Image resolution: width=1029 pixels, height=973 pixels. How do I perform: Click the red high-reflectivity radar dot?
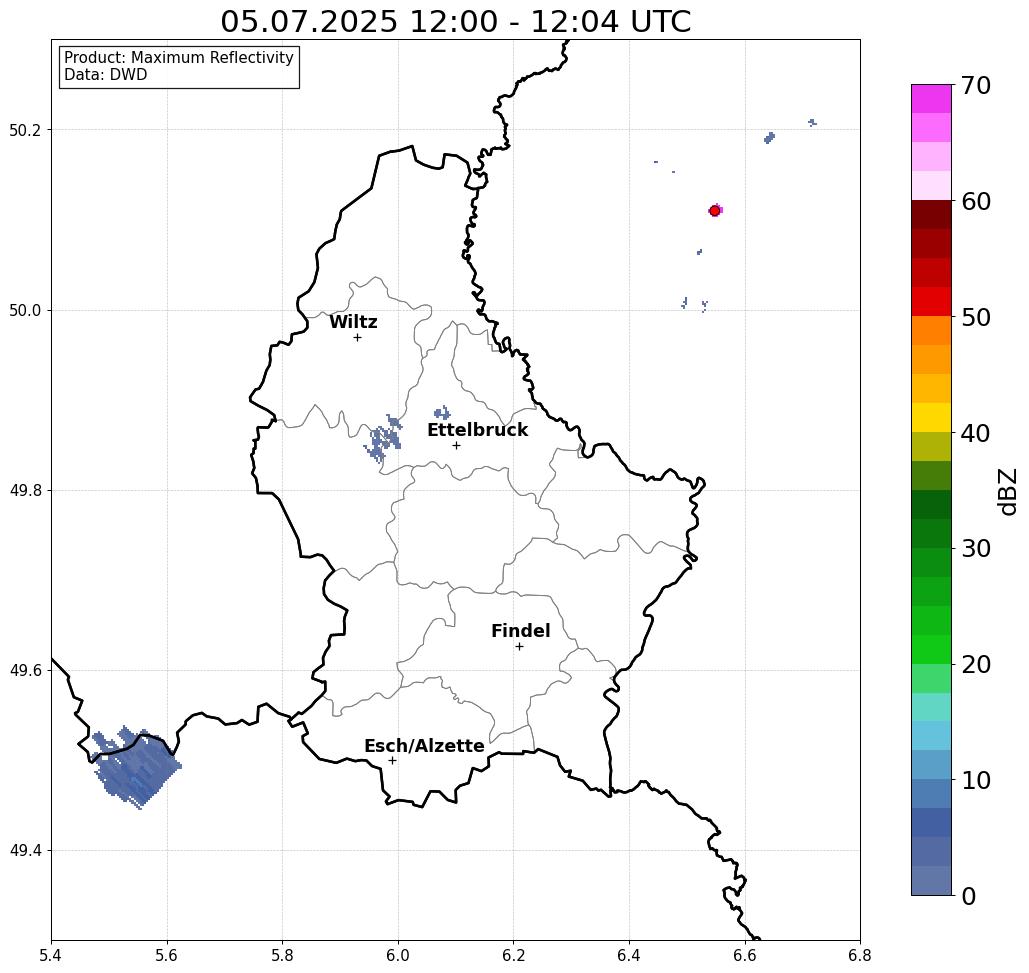(715, 211)
